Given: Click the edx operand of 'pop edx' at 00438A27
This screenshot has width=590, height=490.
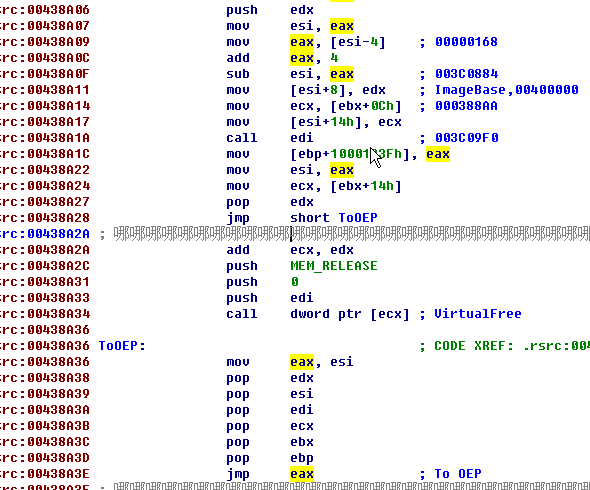Looking at the screenshot, I should (x=302, y=202).
